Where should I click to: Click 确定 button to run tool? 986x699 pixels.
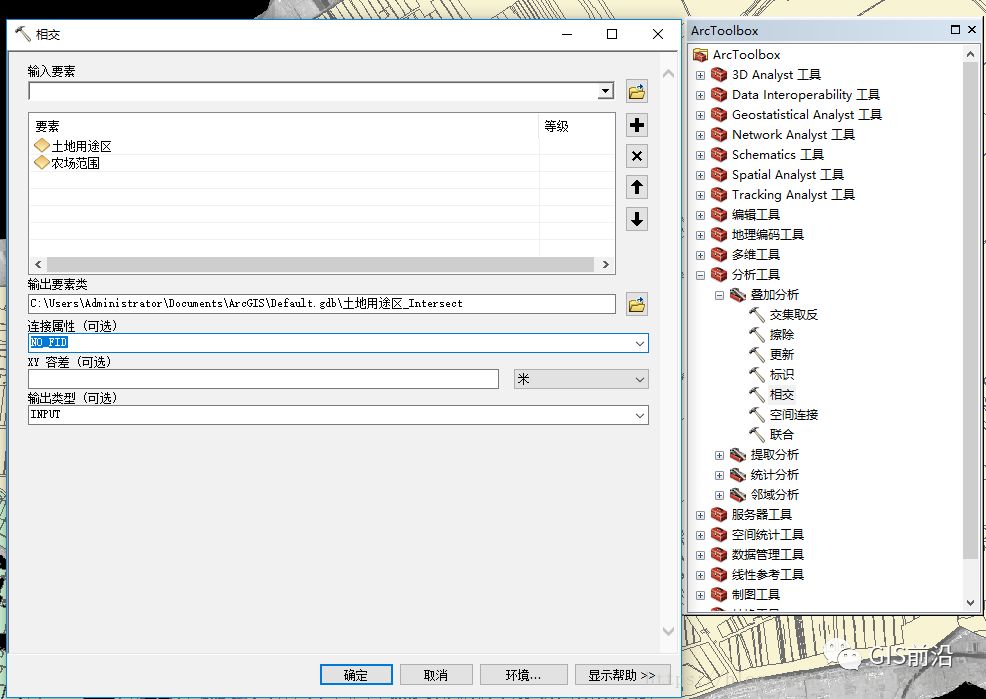[356, 675]
